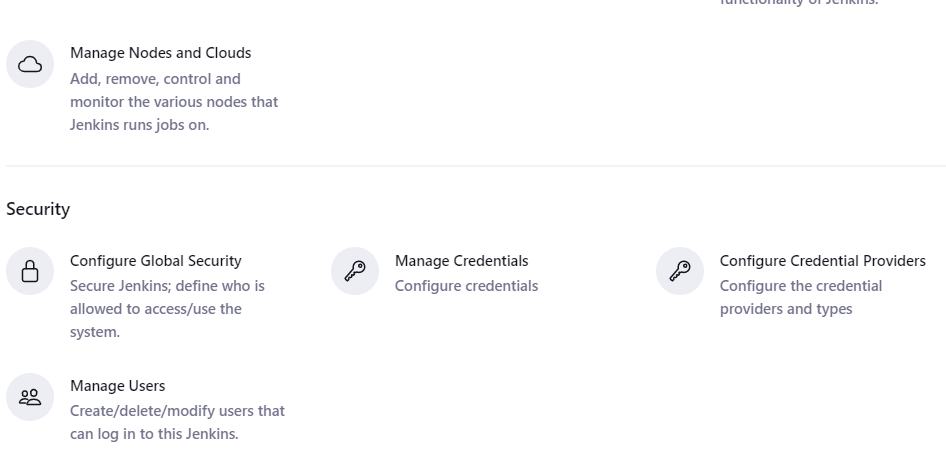Click the 'providers and types' text line
Image resolution: width=946 pixels, height=473 pixels.
[x=785, y=309]
